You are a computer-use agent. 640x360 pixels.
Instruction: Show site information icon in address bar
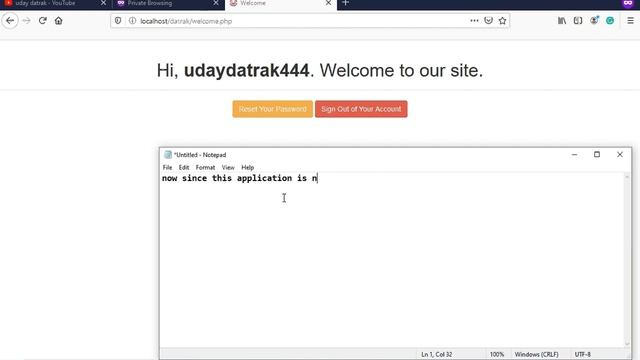pos(132,20)
